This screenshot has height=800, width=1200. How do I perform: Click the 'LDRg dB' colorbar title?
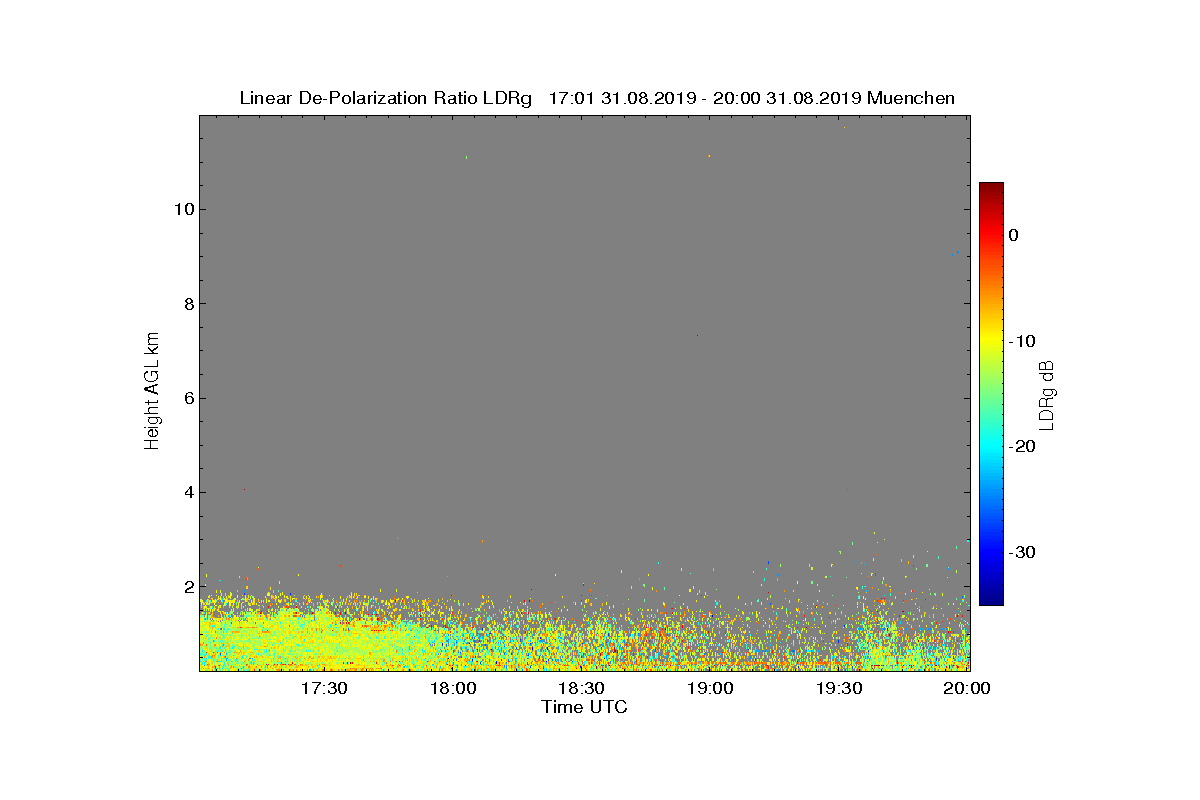point(1048,394)
